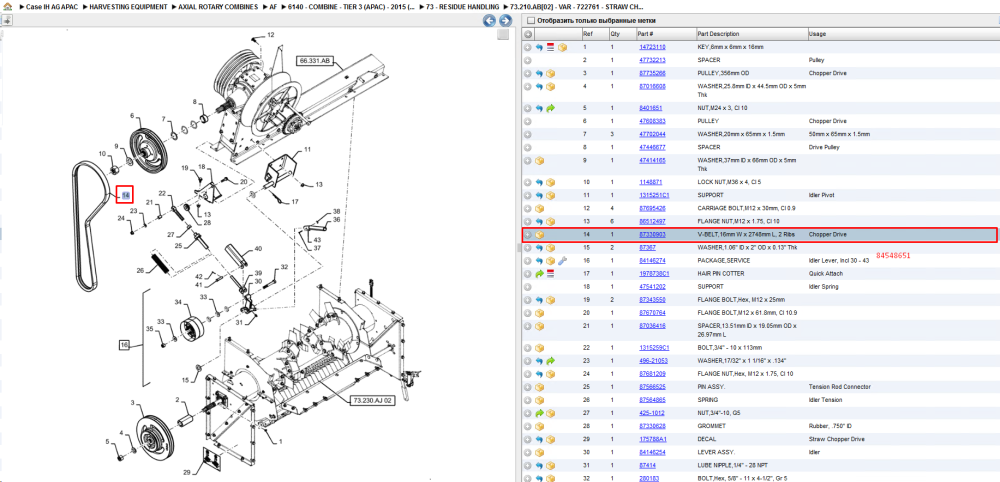This screenshot has height=482, width=1000.
Task: Click the gray square diagram tool button
Action: 505,33
